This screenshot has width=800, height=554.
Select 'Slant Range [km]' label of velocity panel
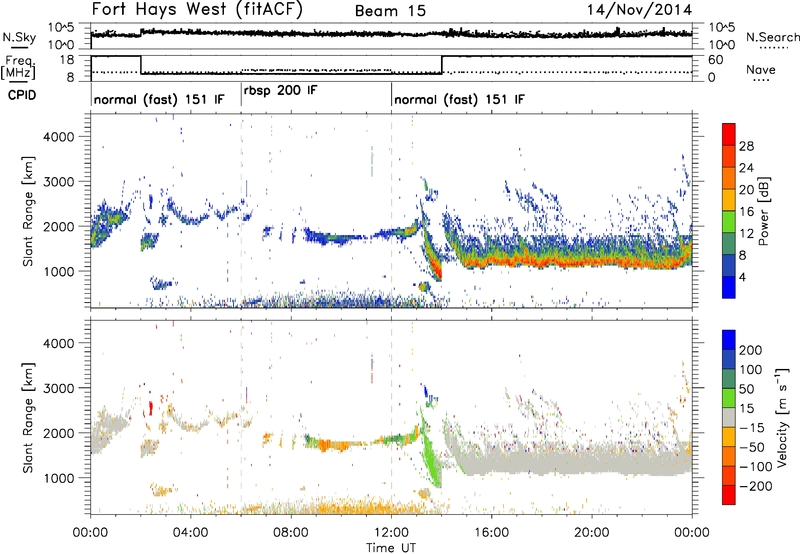pyautogui.click(x=28, y=417)
